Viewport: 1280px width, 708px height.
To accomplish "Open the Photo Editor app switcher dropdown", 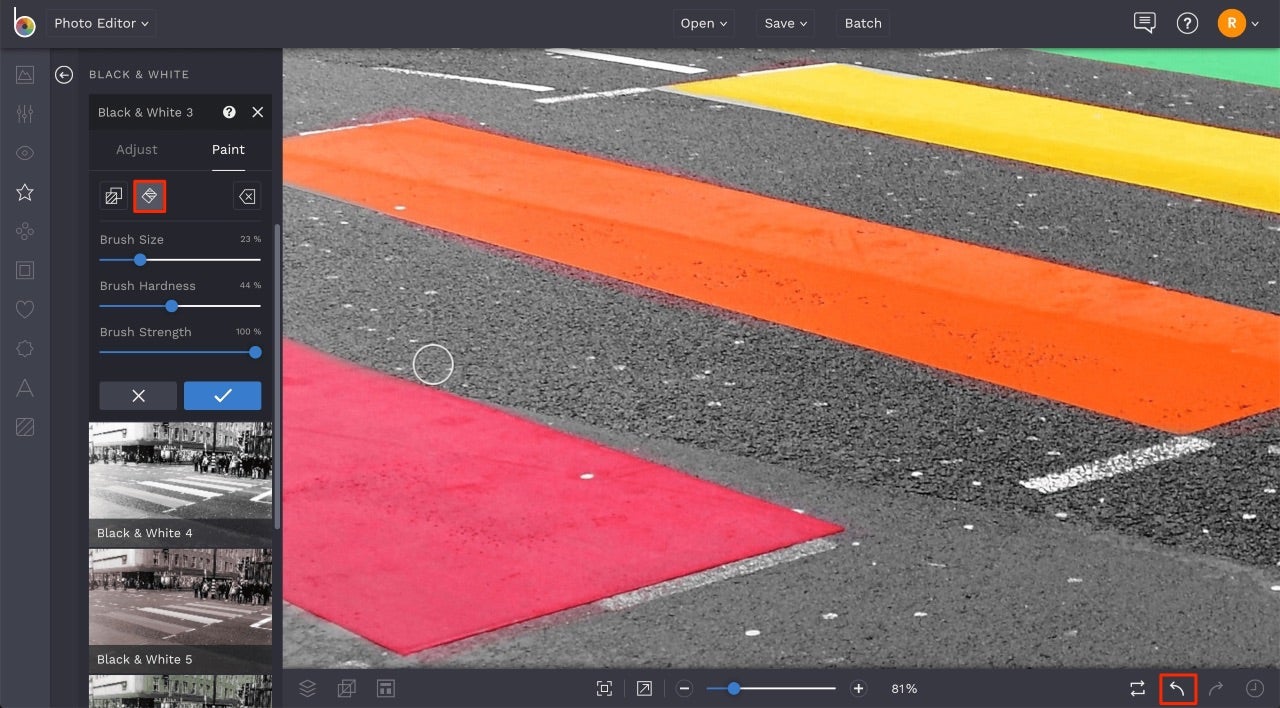I will point(100,23).
